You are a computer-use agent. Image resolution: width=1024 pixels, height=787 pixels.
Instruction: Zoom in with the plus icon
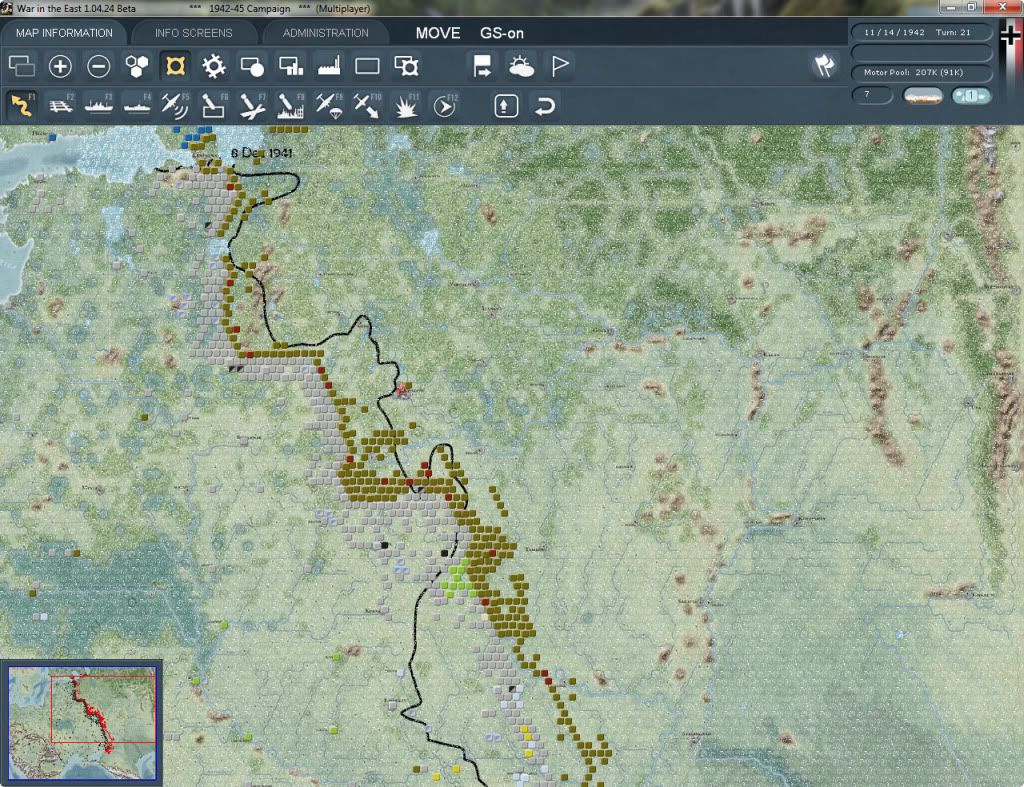pyautogui.click(x=60, y=66)
